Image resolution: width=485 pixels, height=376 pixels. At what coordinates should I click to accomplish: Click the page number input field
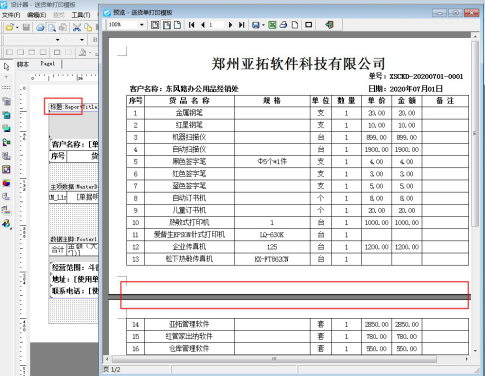click(216, 25)
